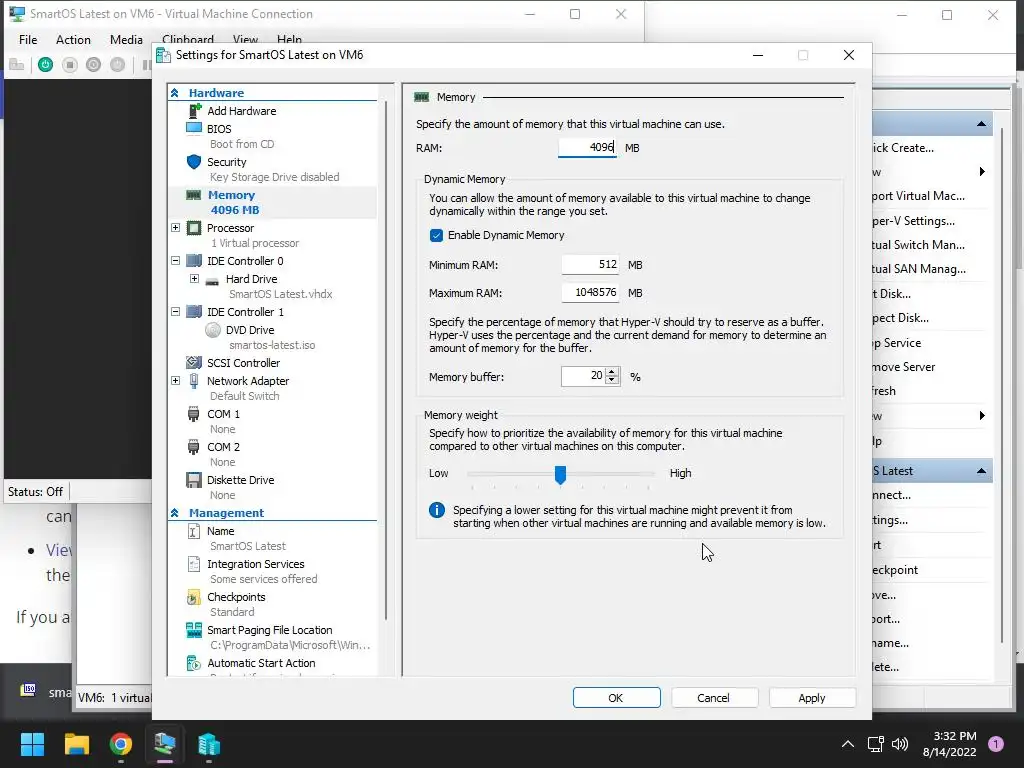Click 'Some services offered' text

click(x=263, y=579)
